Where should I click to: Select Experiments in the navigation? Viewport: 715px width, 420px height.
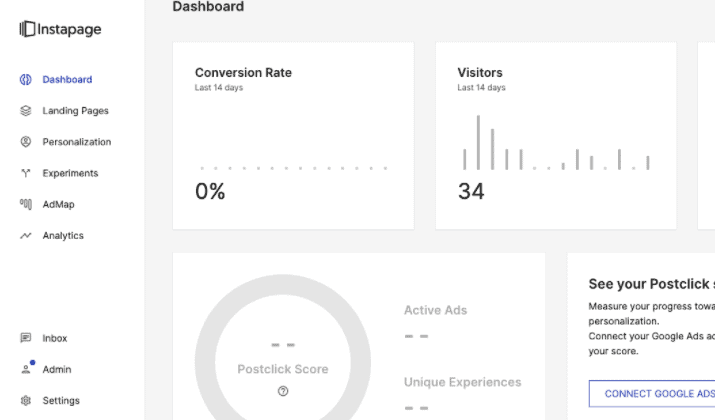(x=70, y=173)
